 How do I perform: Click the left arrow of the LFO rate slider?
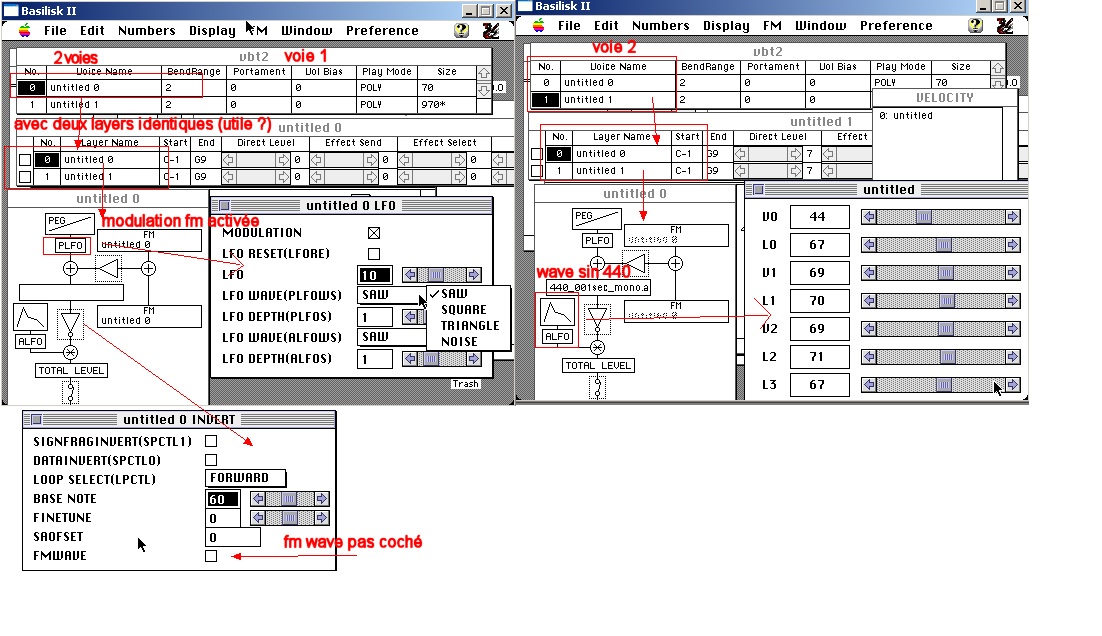[410, 275]
